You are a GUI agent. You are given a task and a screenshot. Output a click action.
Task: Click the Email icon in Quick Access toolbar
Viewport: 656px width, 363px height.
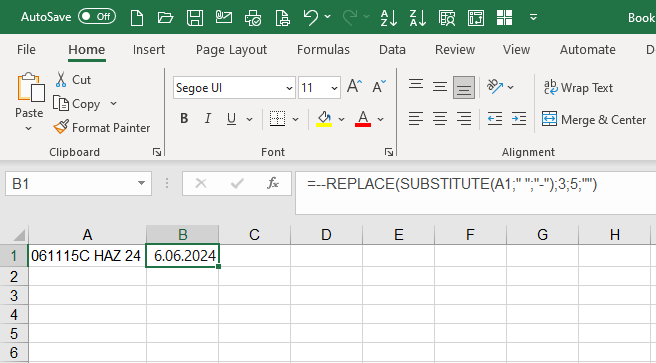coord(224,18)
